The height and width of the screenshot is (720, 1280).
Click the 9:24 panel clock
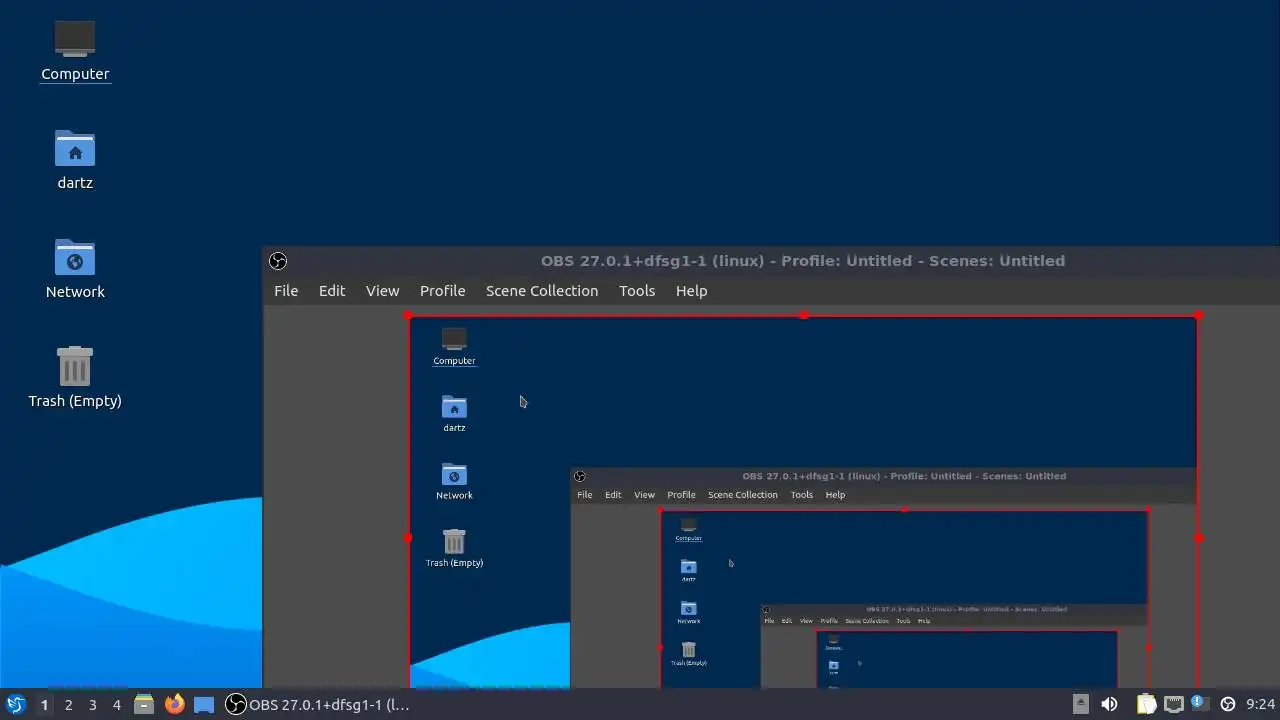point(1260,704)
